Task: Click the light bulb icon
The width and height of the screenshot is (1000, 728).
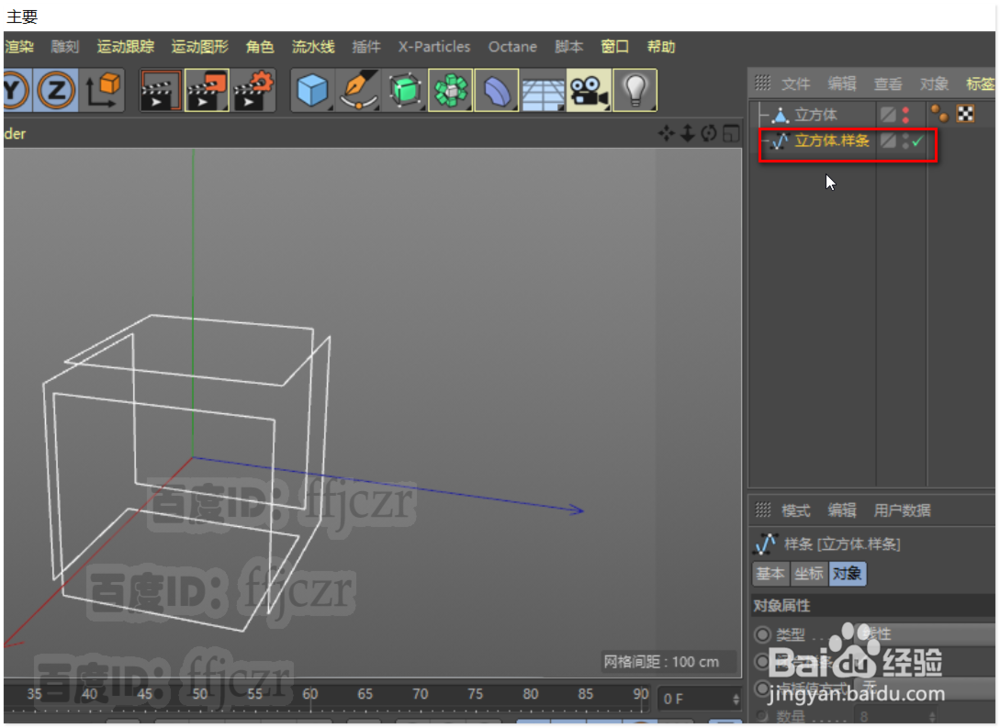Action: (x=635, y=91)
